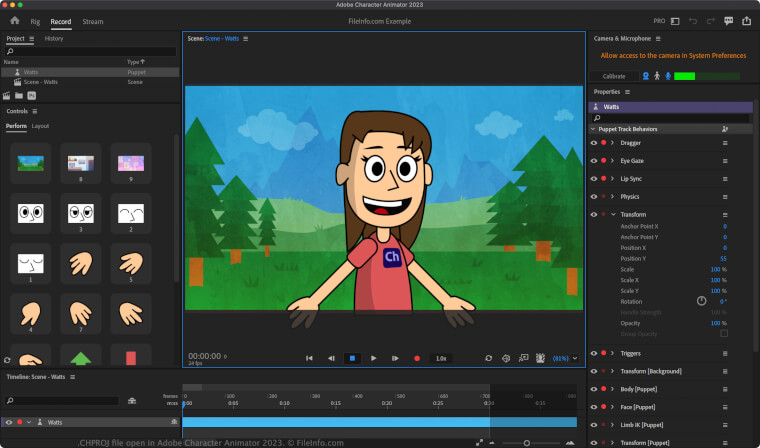The height and width of the screenshot is (448, 760).
Task: Click the New Folder icon in Project panel
Action: 19,96
